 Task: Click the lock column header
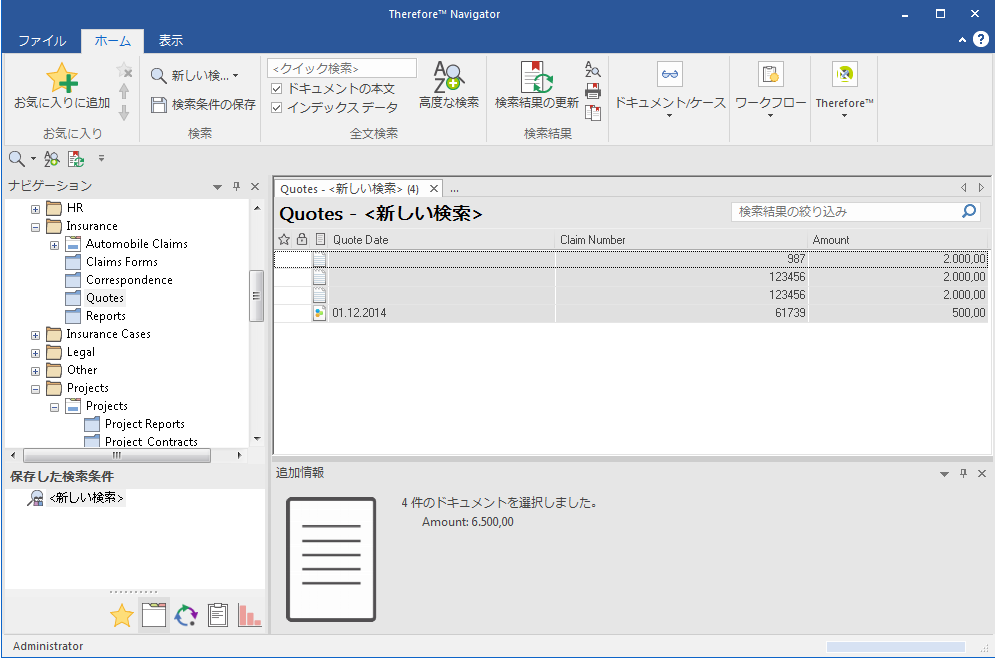pos(302,240)
